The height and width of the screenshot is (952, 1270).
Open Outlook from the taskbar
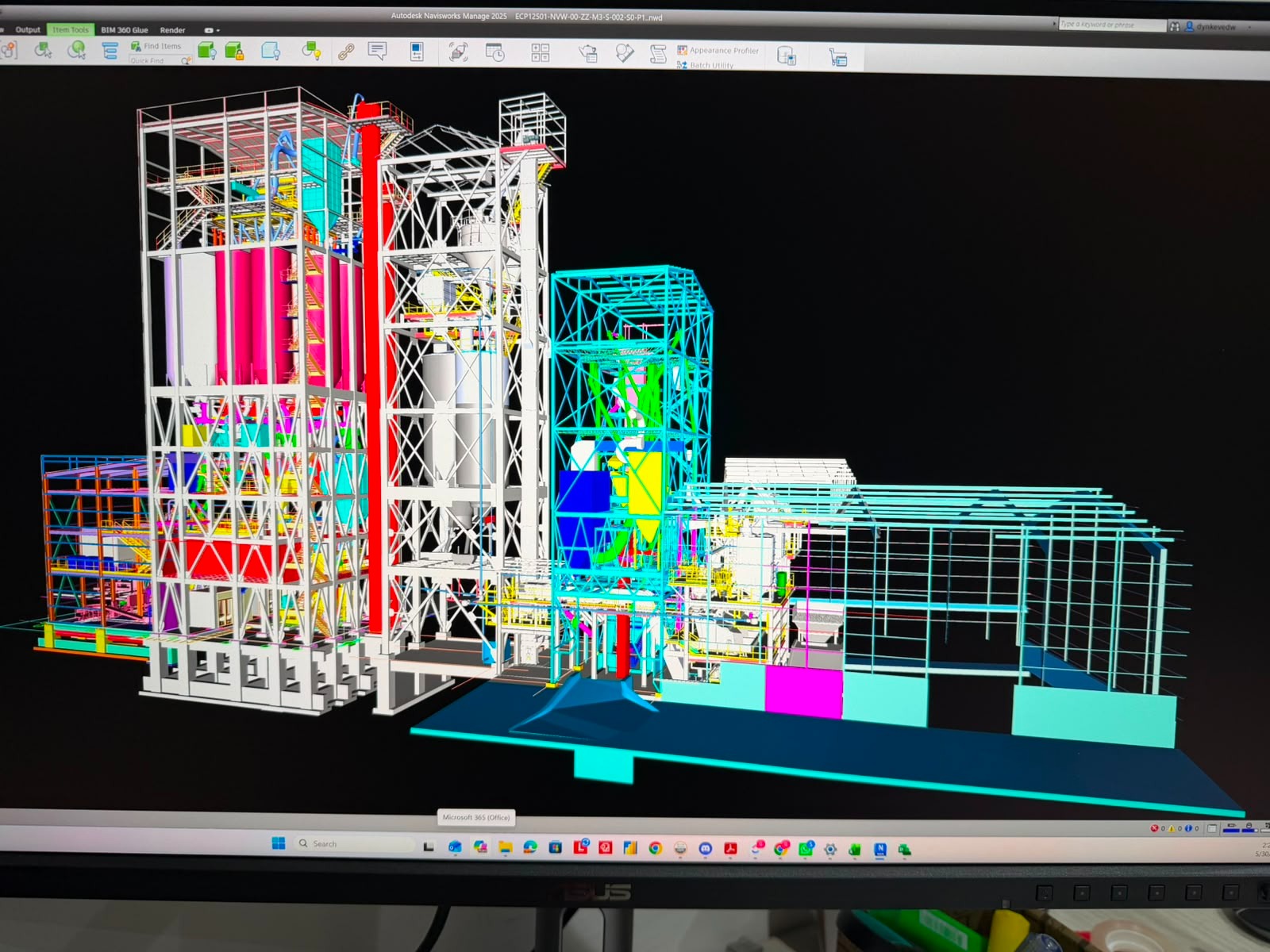[x=455, y=846]
